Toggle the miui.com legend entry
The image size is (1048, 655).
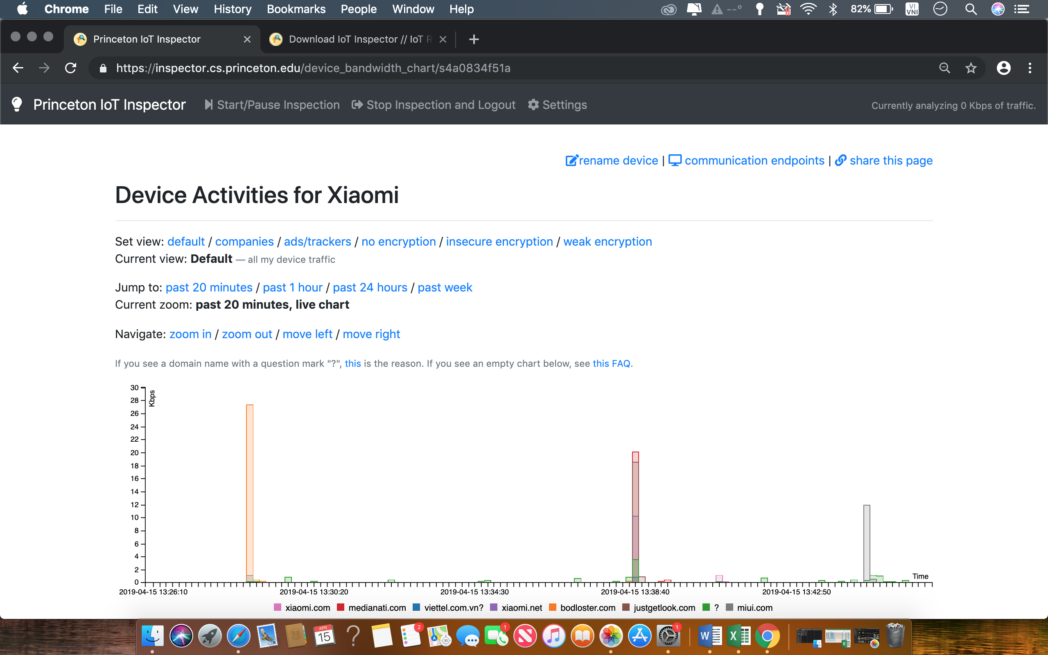click(749, 608)
